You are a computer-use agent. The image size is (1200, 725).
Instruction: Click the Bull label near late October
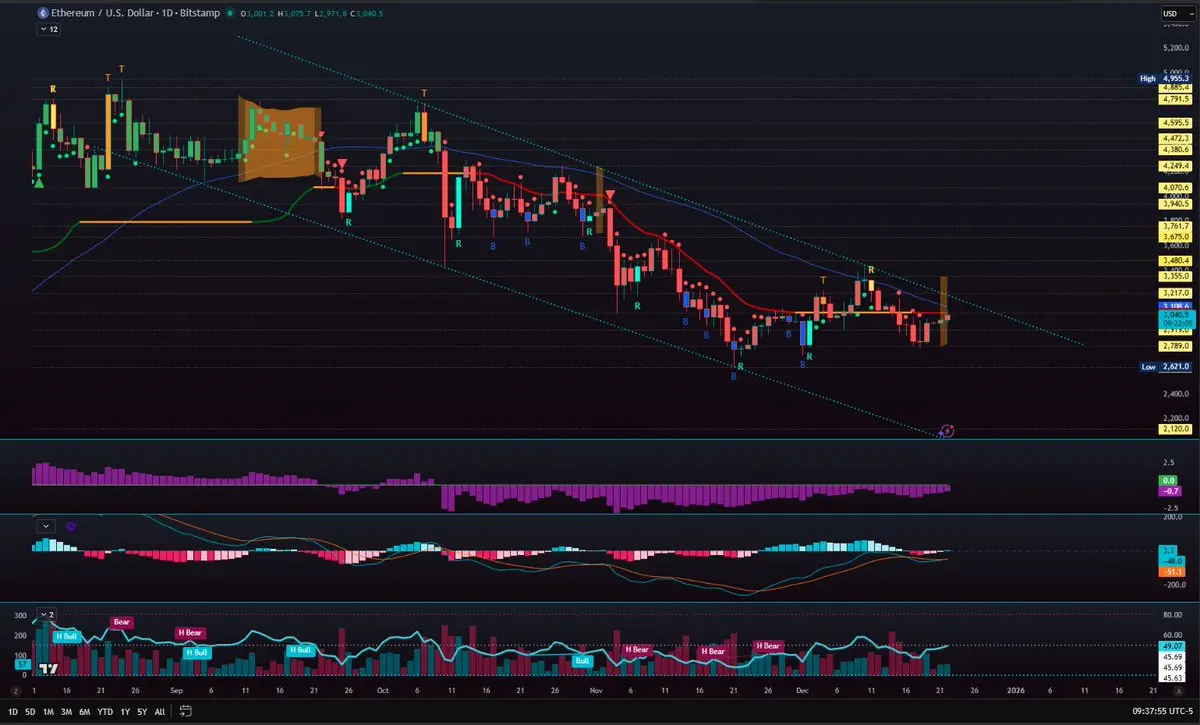coord(583,661)
